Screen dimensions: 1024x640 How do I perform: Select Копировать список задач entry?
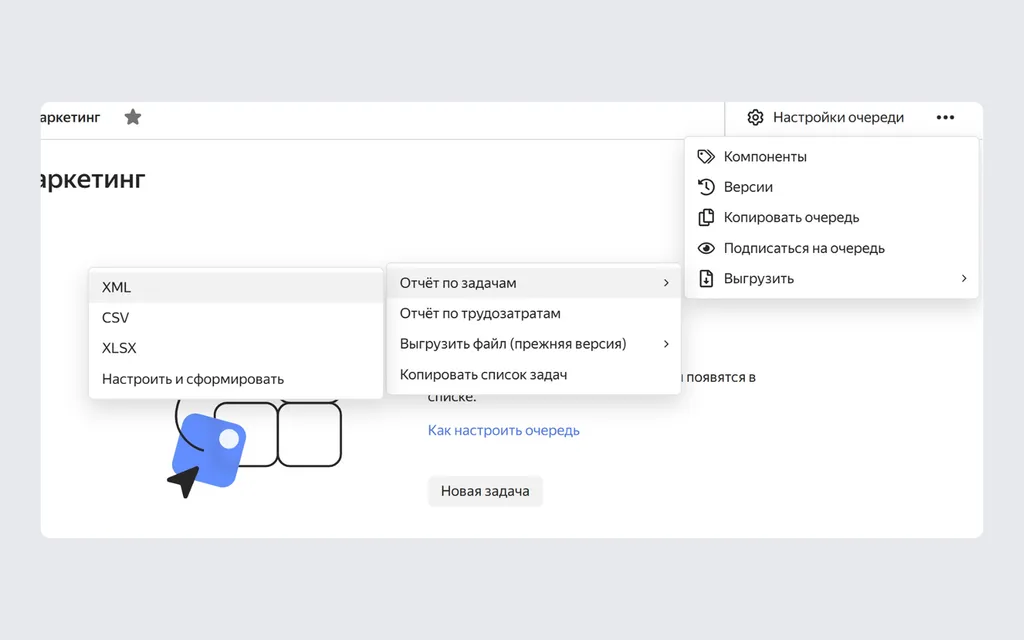click(x=534, y=375)
